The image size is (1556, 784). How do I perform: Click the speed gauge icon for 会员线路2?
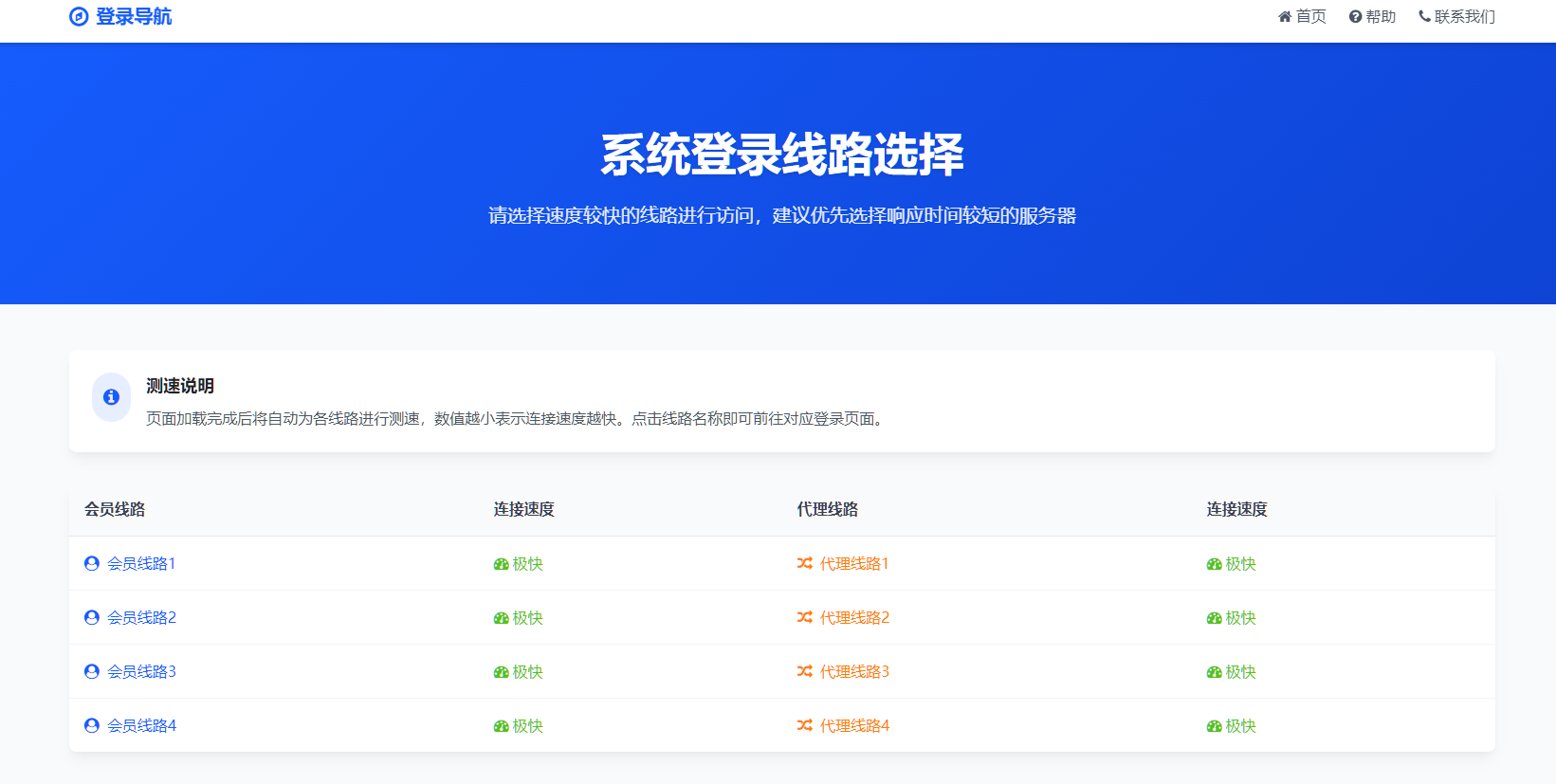(x=502, y=618)
